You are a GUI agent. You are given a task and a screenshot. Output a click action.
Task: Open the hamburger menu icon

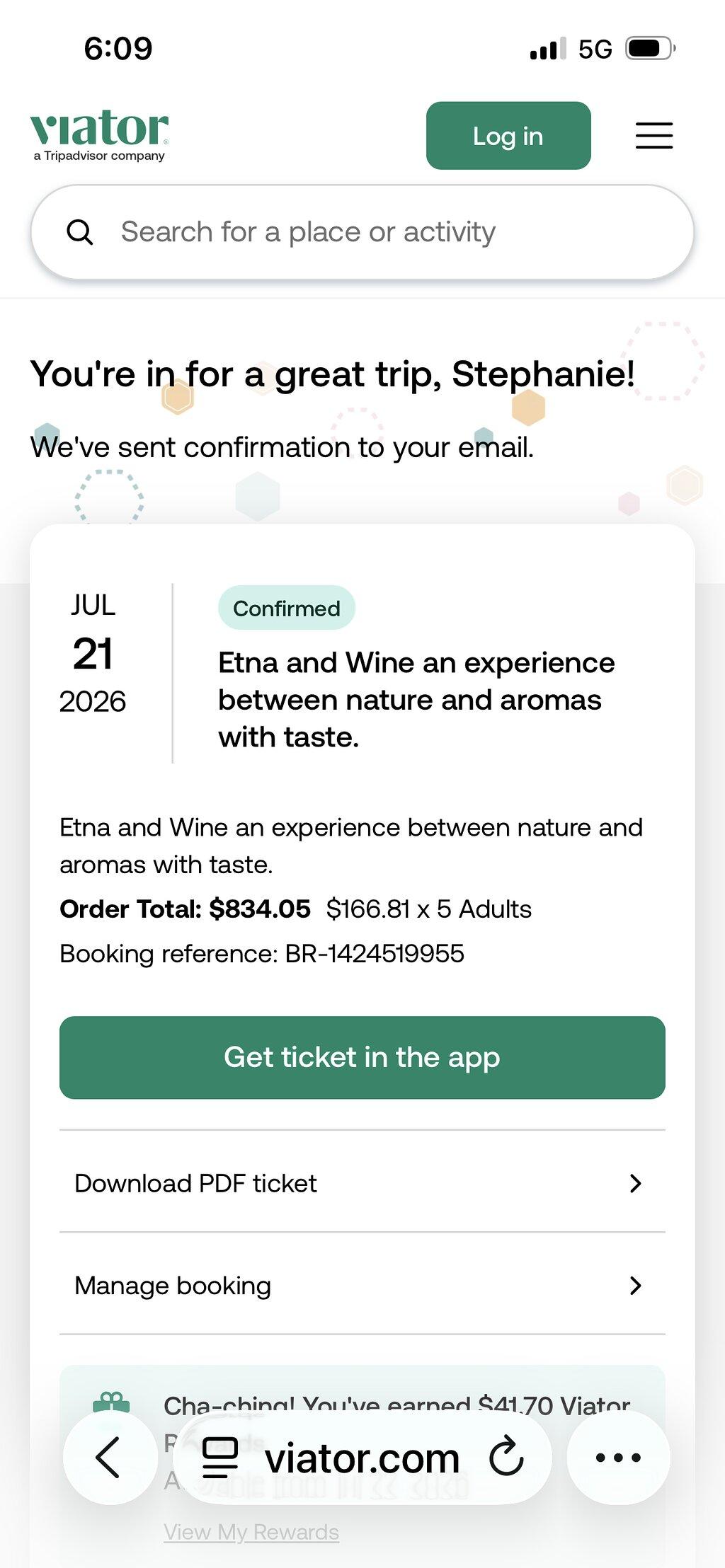653,135
